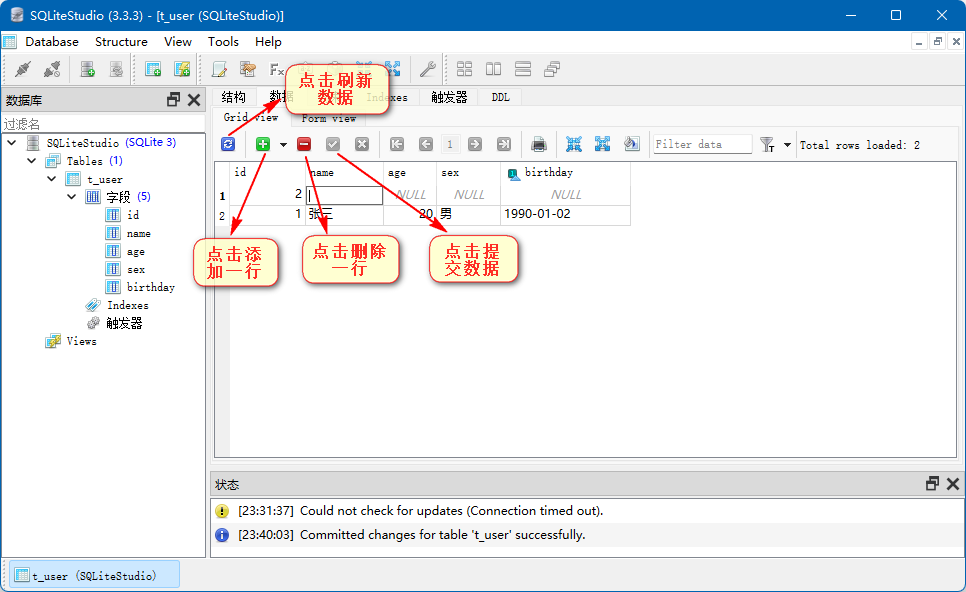Select Indexes node in database tree
The image size is (966, 592).
pyautogui.click(x=128, y=305)
